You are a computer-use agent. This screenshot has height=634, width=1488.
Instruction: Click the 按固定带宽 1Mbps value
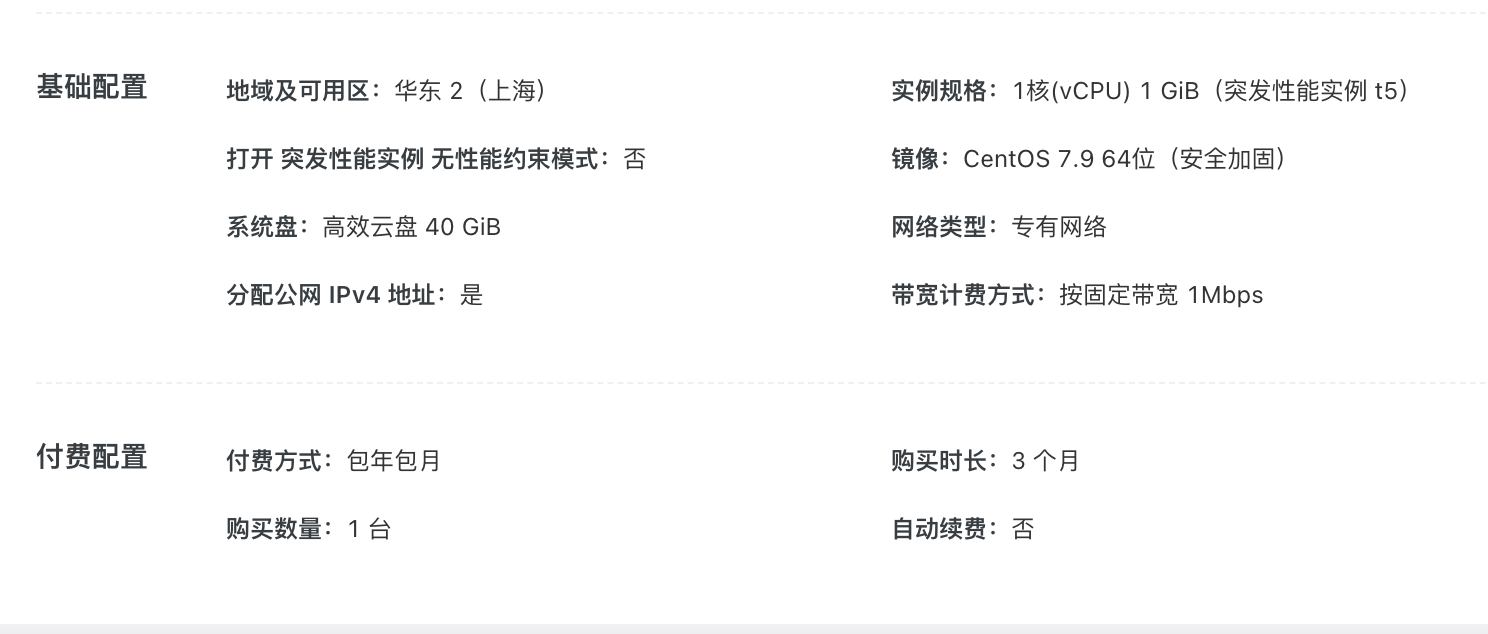click(x=1161, y=295)
